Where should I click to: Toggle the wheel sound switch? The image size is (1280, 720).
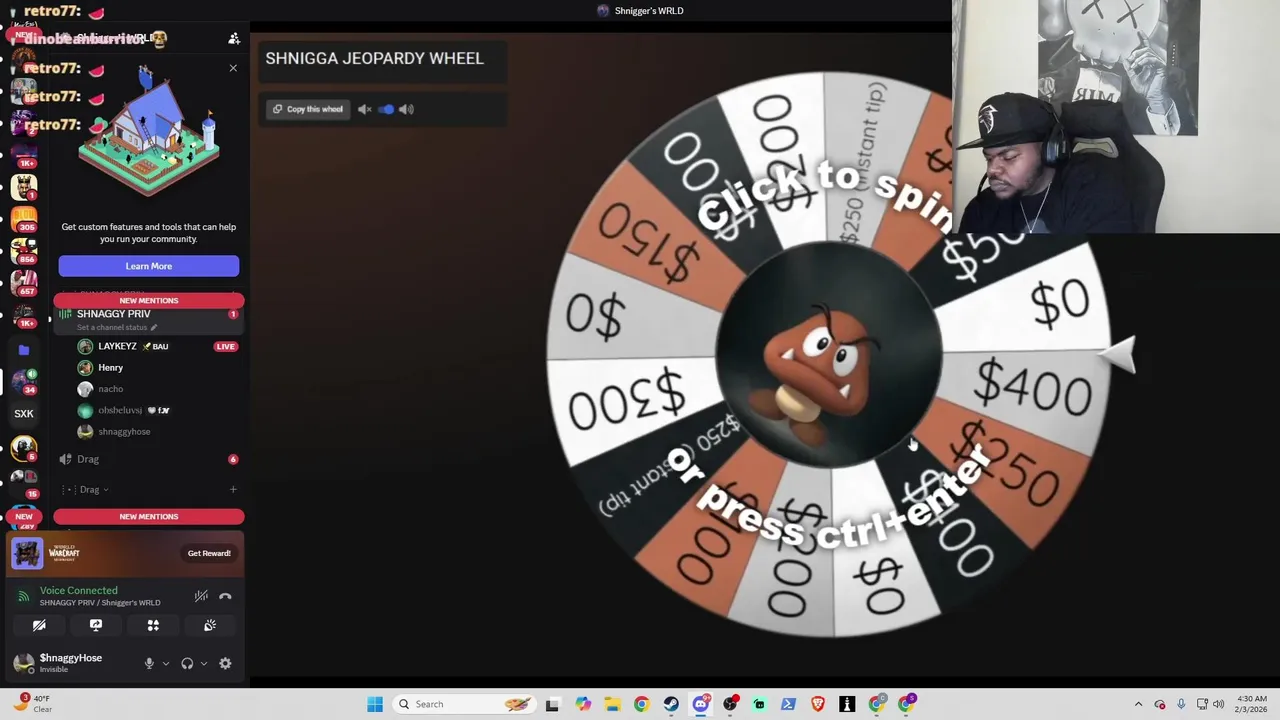tap(386, 109)
